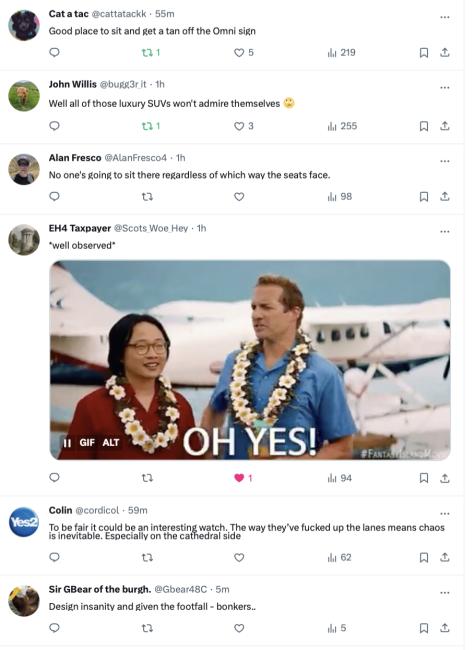Image resolution: width=474 pixels, height=650 pixels.
Task: Like Sir GBear's bonkers tweet
Action: click(x=239, y=628)
